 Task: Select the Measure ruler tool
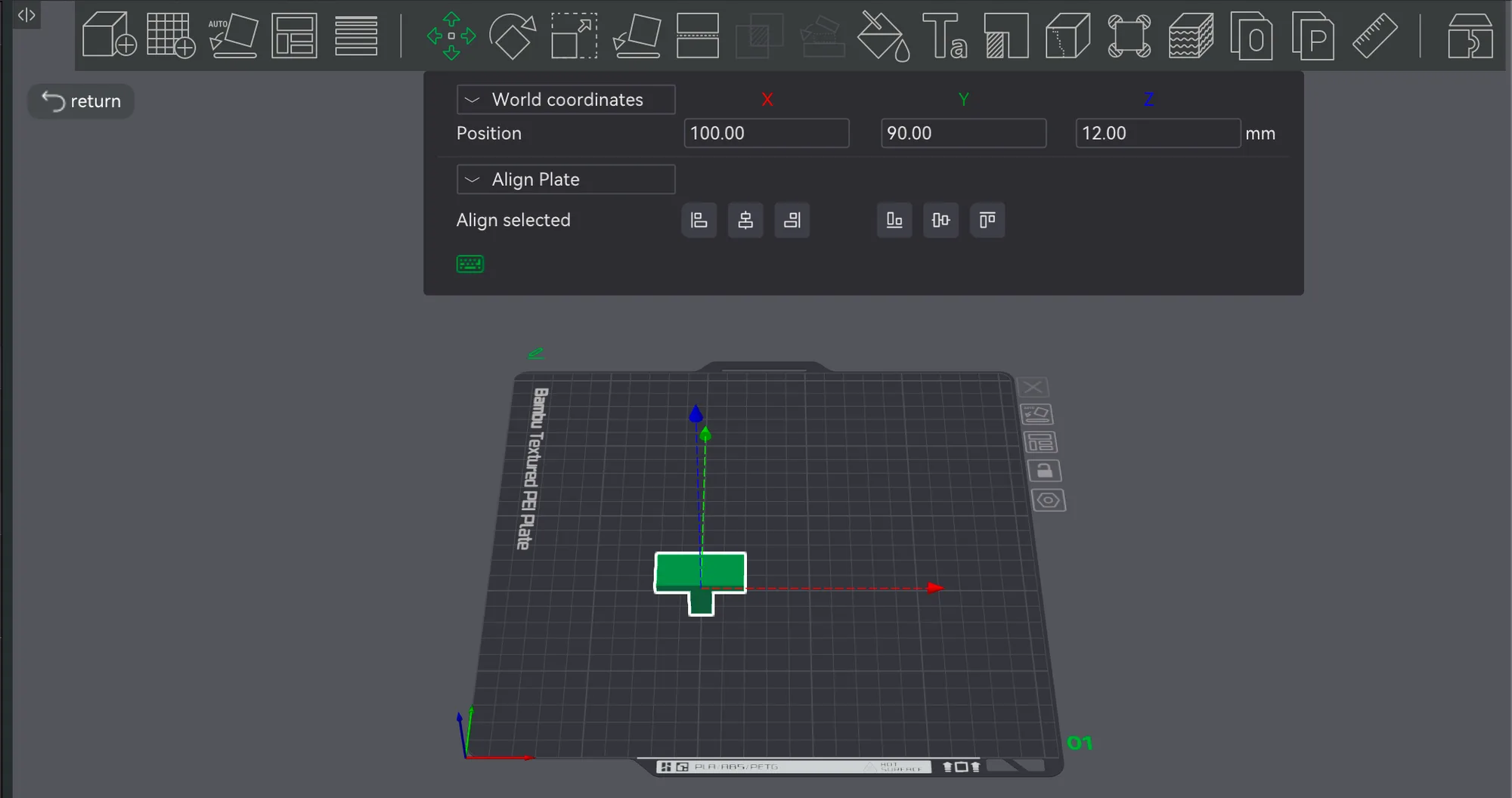coord(1374,36)
